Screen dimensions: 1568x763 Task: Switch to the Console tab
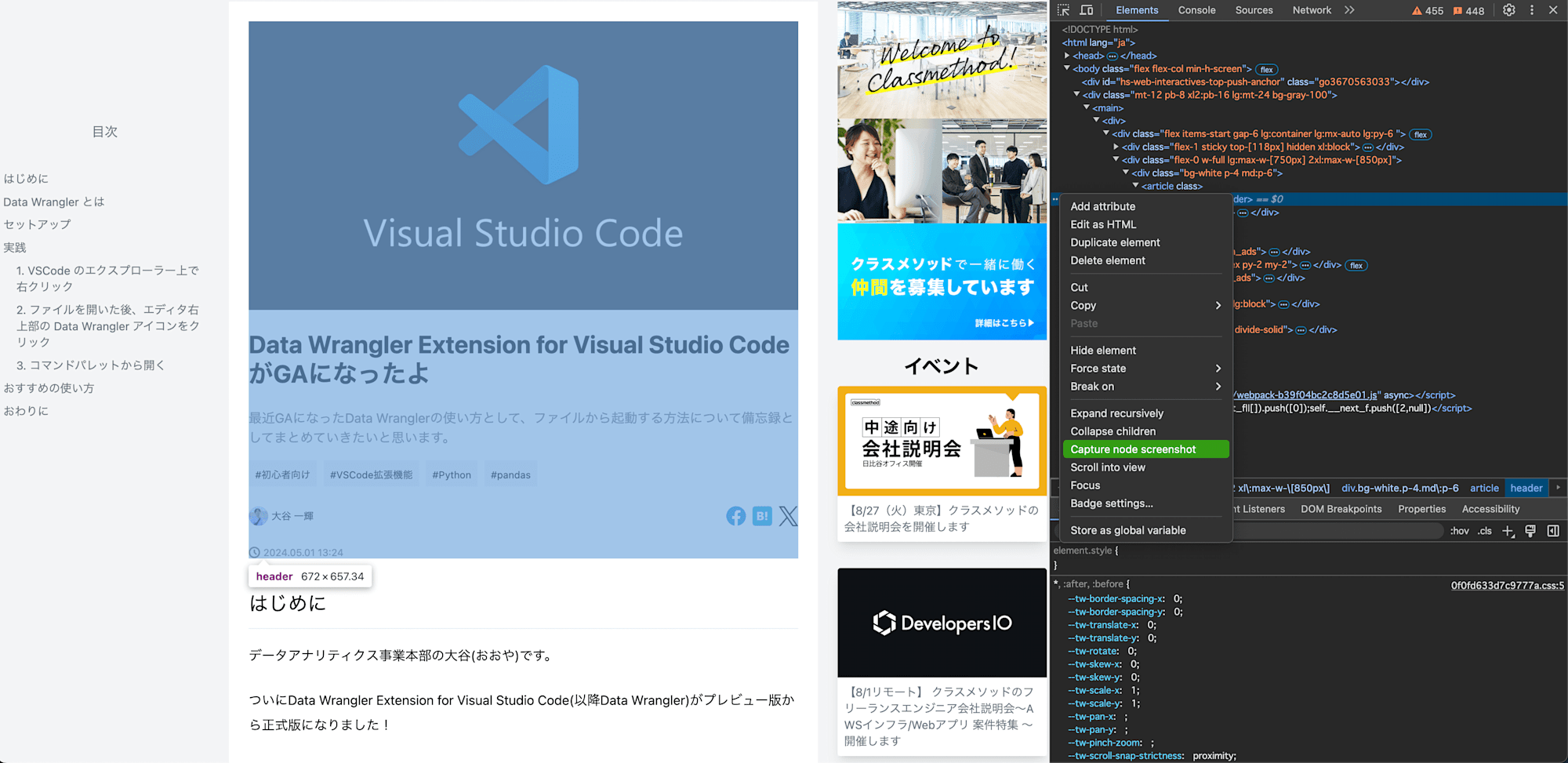[x=1196, y=10]
